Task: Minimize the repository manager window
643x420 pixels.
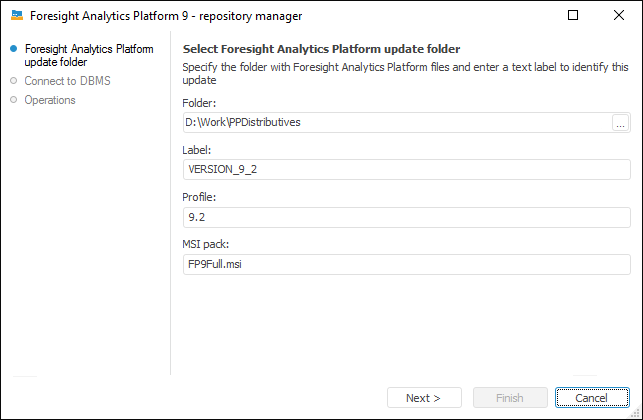Action: pyautogui.click(x=528, y=16)
